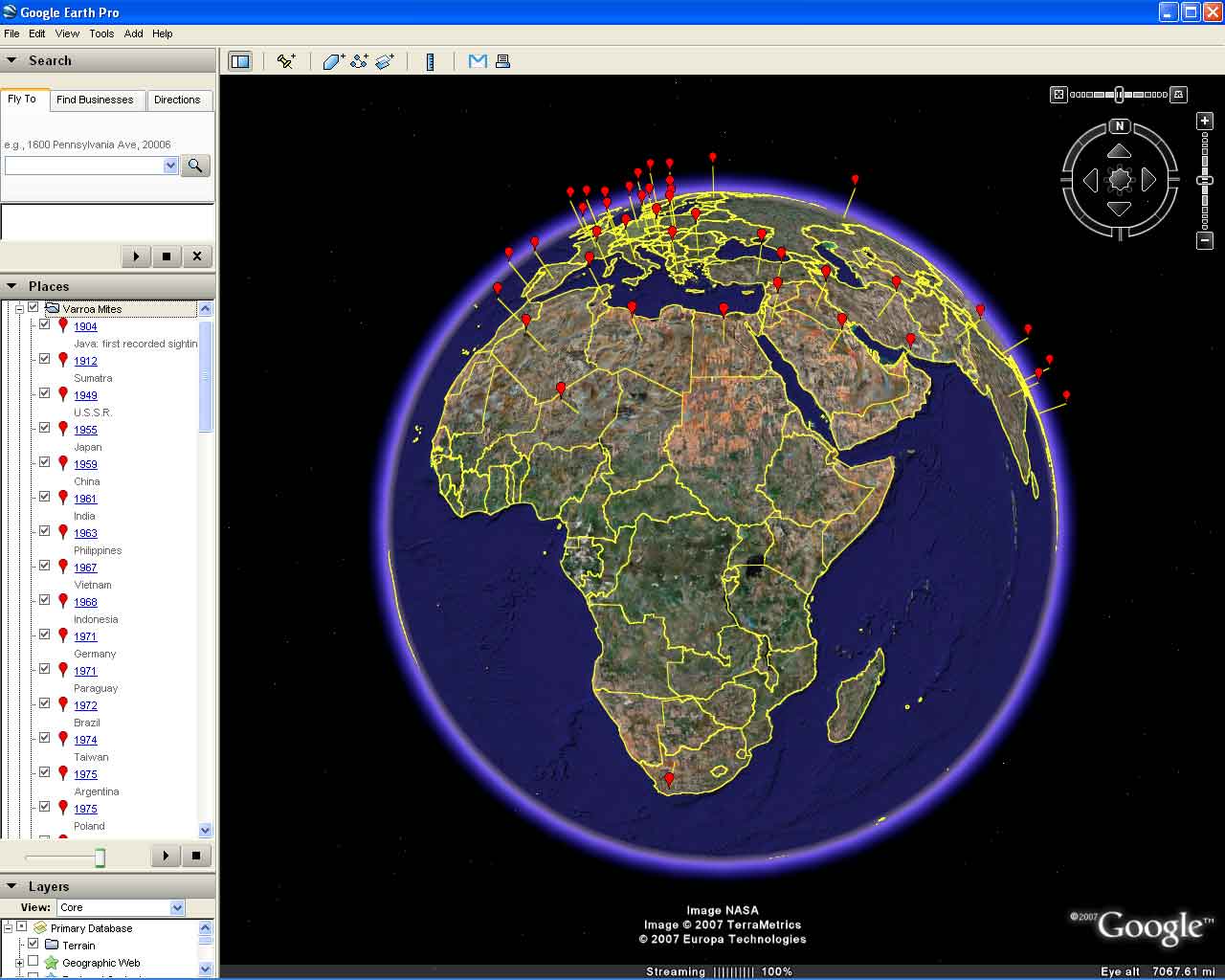Click the zoom slider handle on the navigation control
This screenshot has width=1225, height=980.
(x=1205, y=180)
